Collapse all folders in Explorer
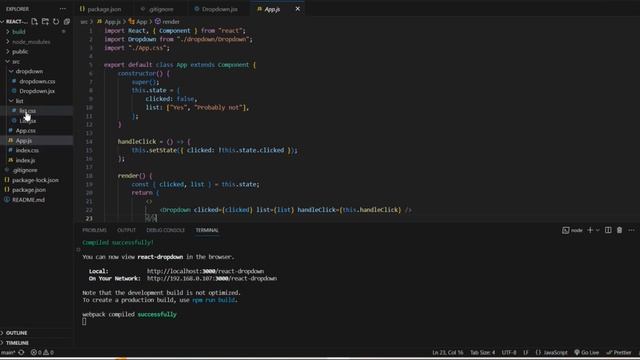This screenshot has width=640, height=360. (x=67, y=21)
